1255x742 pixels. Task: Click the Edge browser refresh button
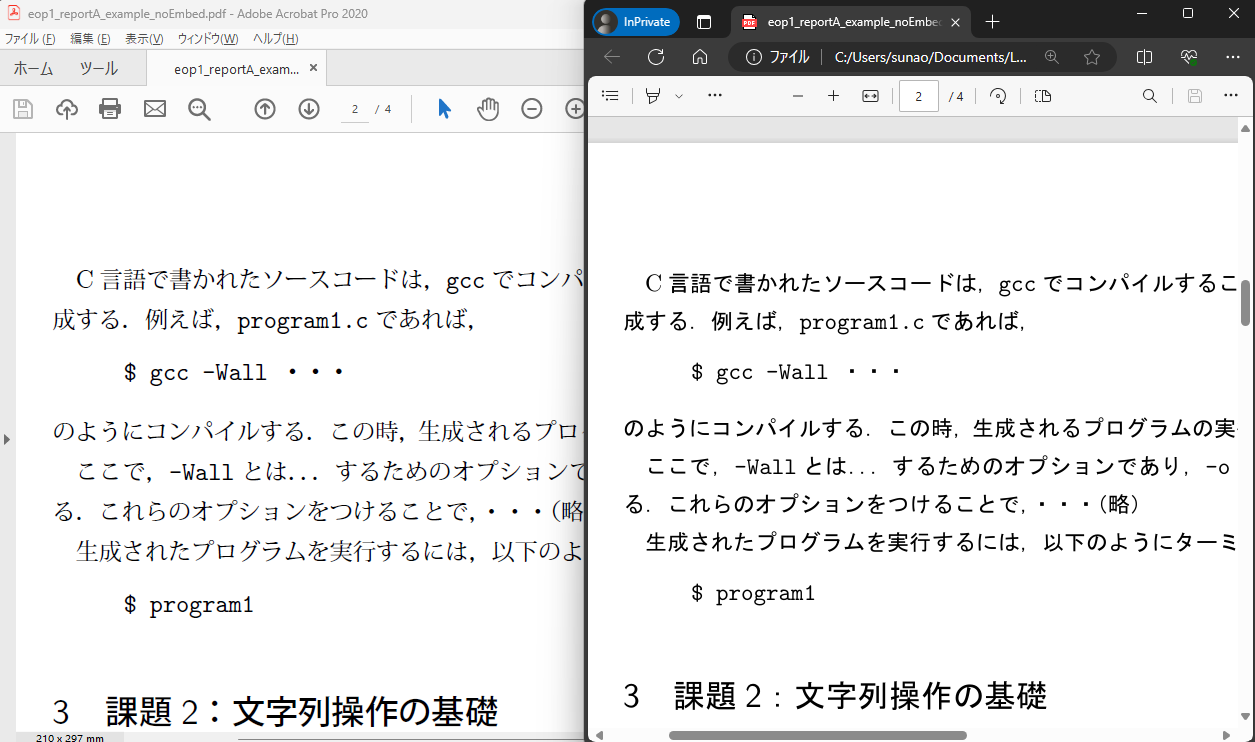[x=656, y=57]
